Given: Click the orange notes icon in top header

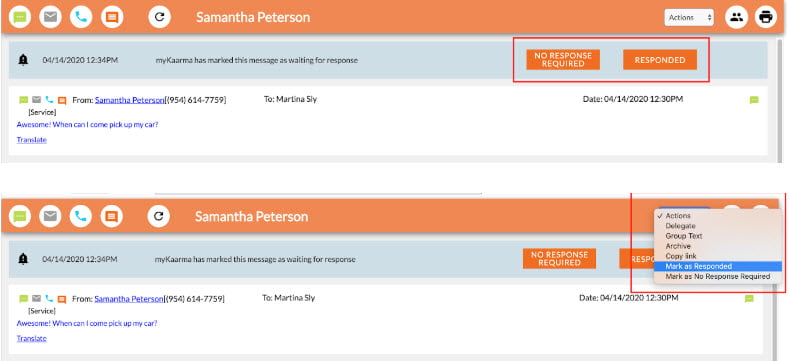Looking at the screenshot, I should click(112, 17).
